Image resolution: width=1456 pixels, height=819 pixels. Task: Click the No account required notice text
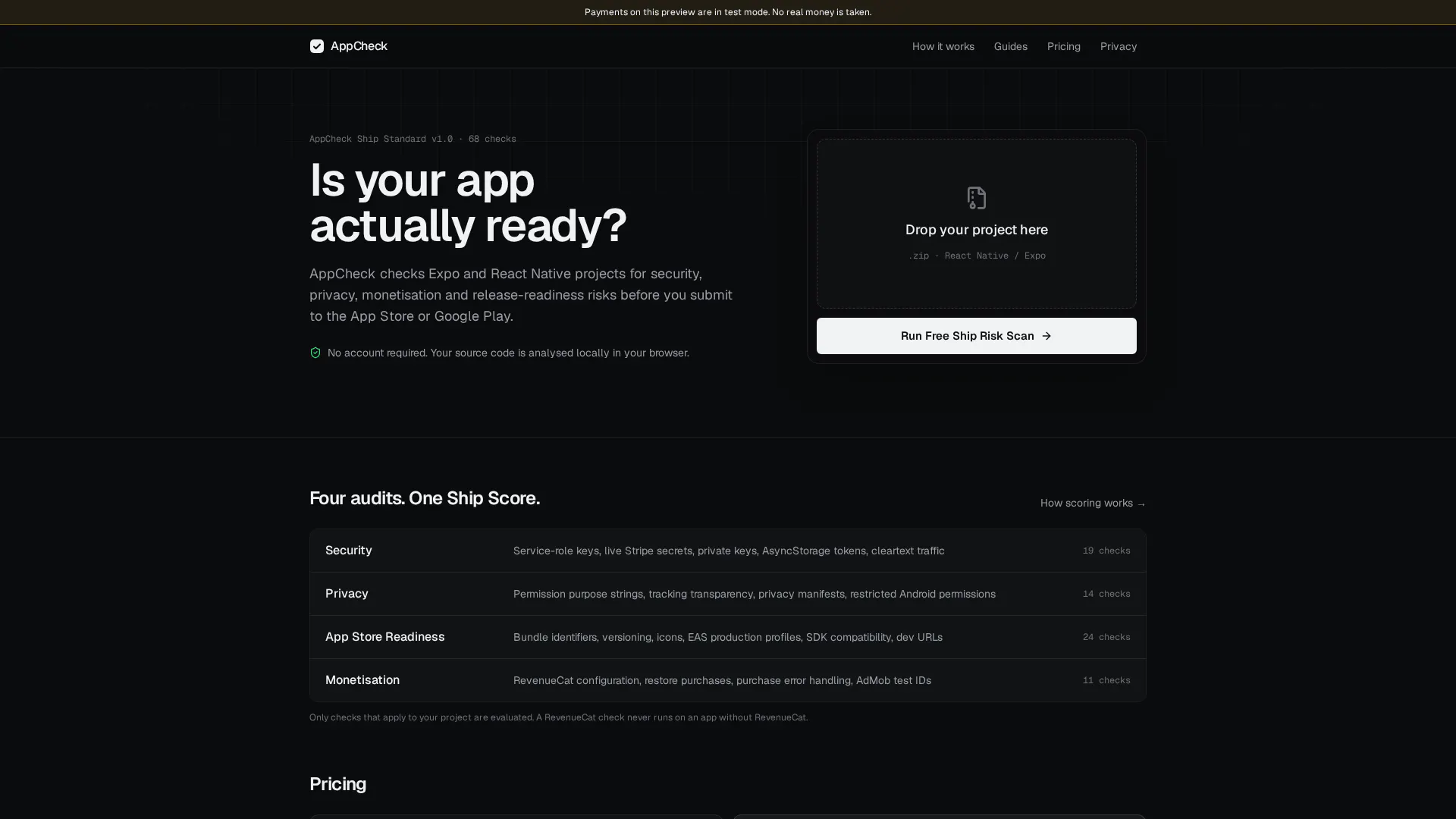point(508,353)
